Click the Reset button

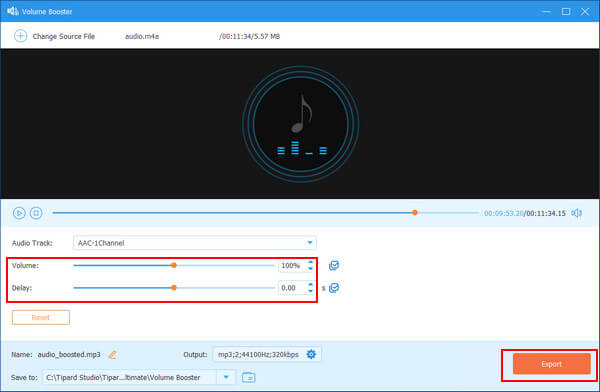point(41,317)
